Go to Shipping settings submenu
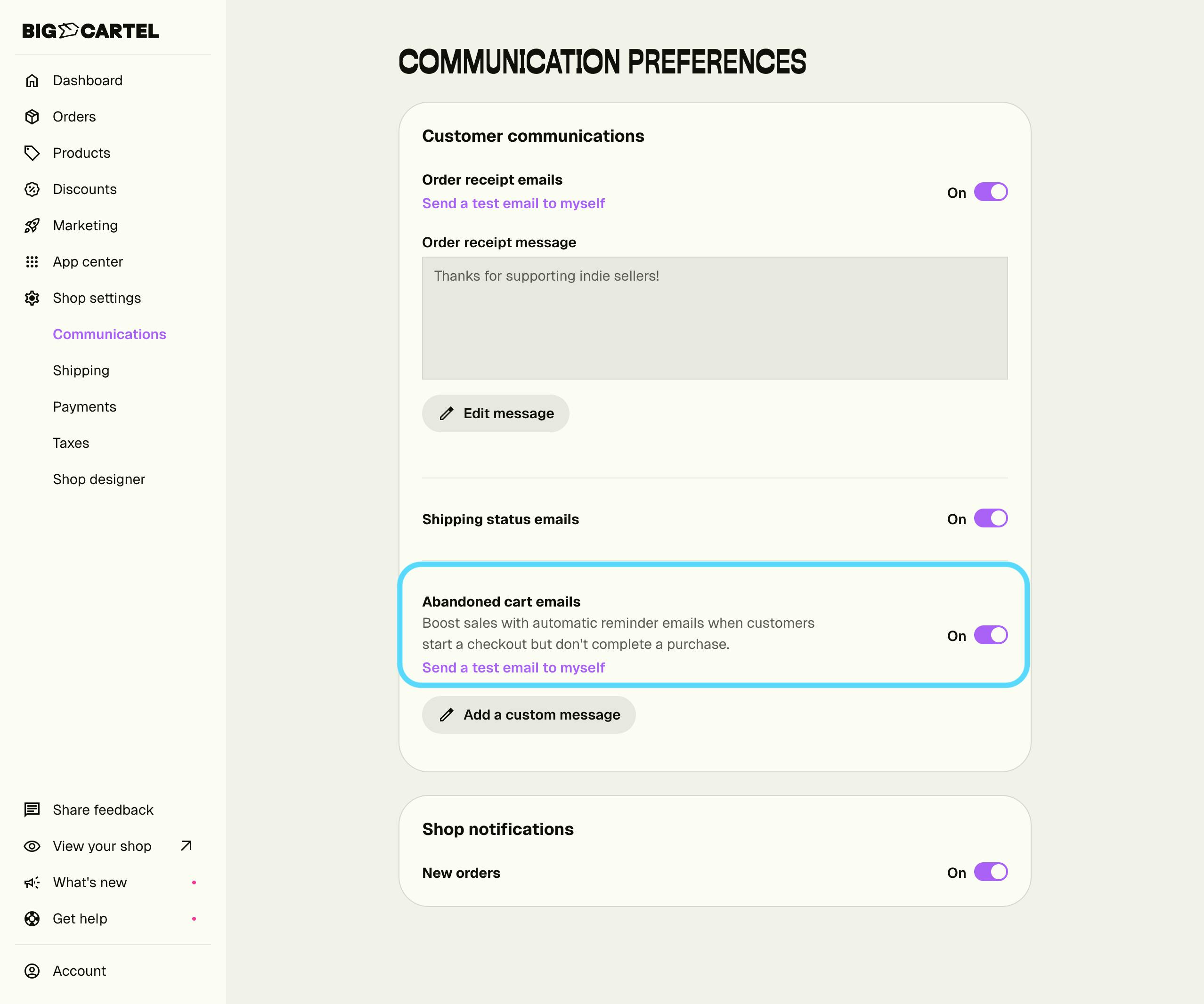The height and width of the screenshot is (1004, 1204). (81, 371)
